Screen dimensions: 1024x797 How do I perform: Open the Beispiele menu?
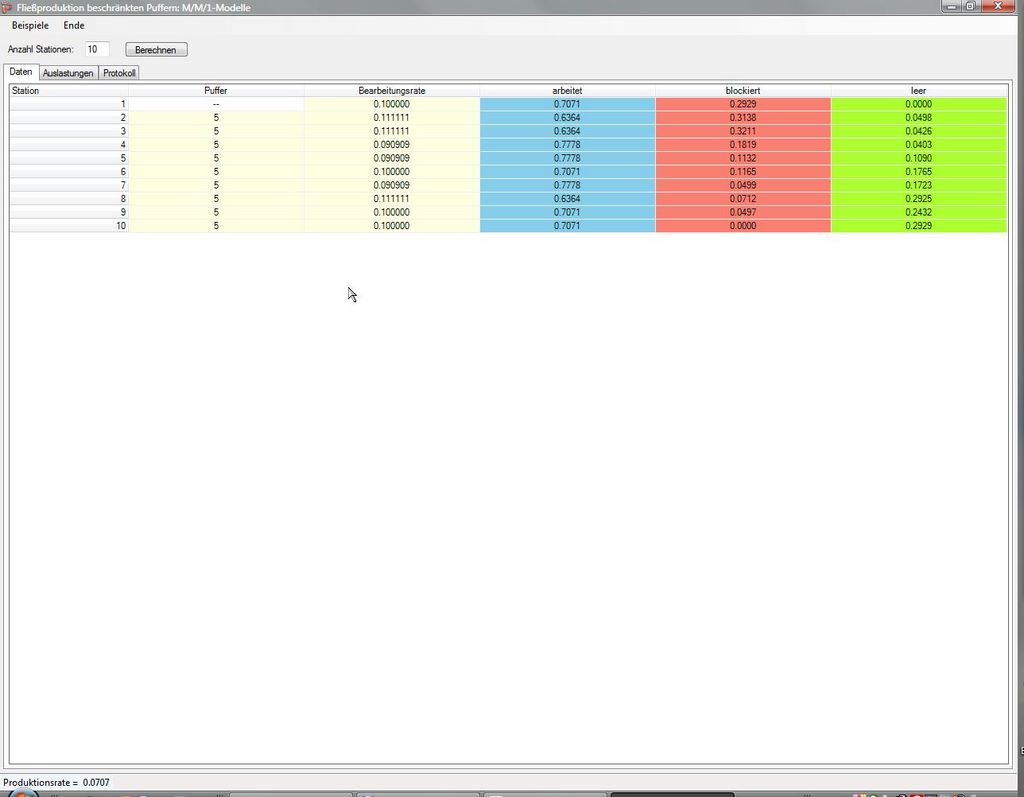(30, 25)
